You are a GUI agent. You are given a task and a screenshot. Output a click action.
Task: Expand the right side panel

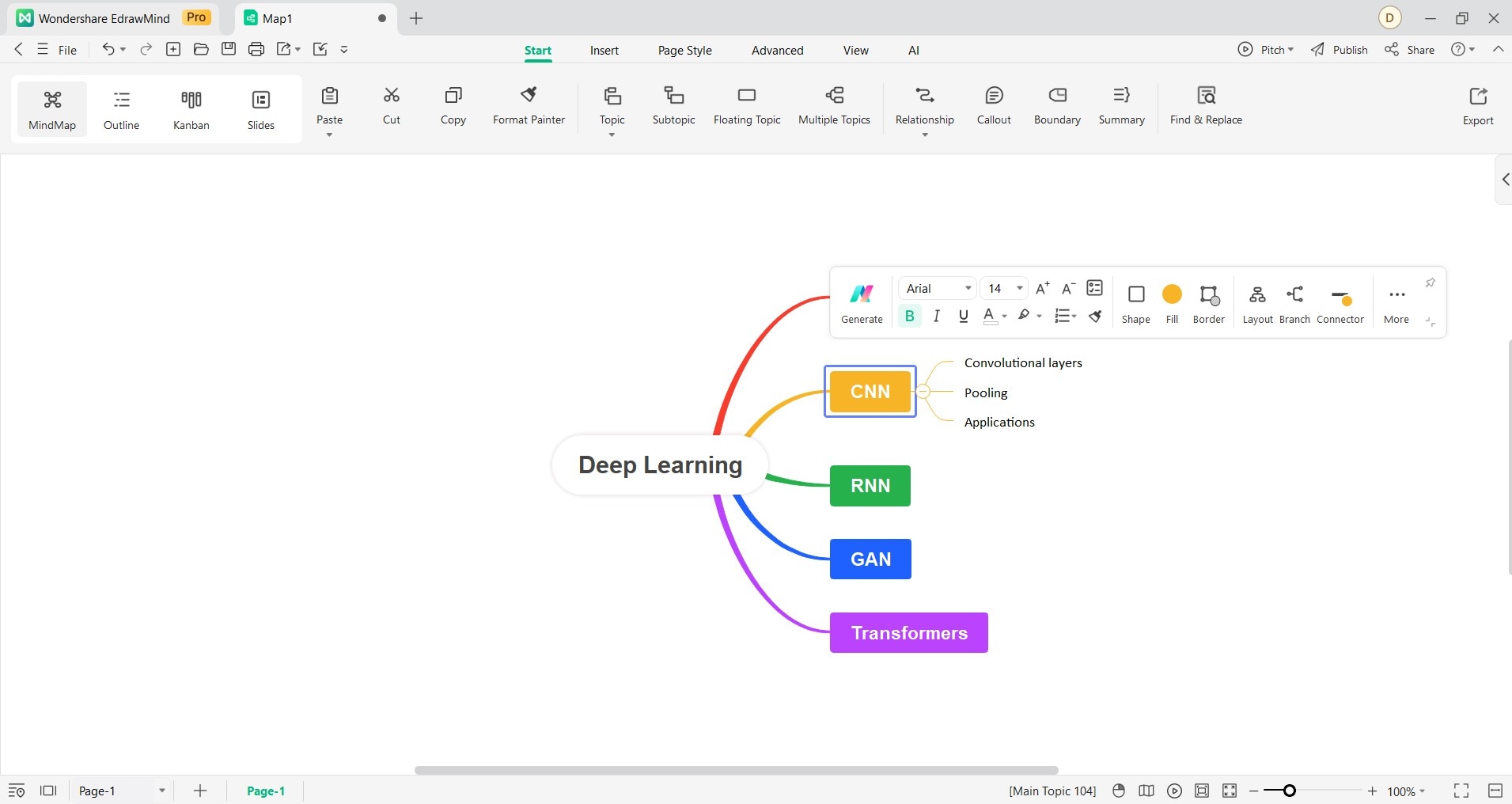coord(1504,180)
